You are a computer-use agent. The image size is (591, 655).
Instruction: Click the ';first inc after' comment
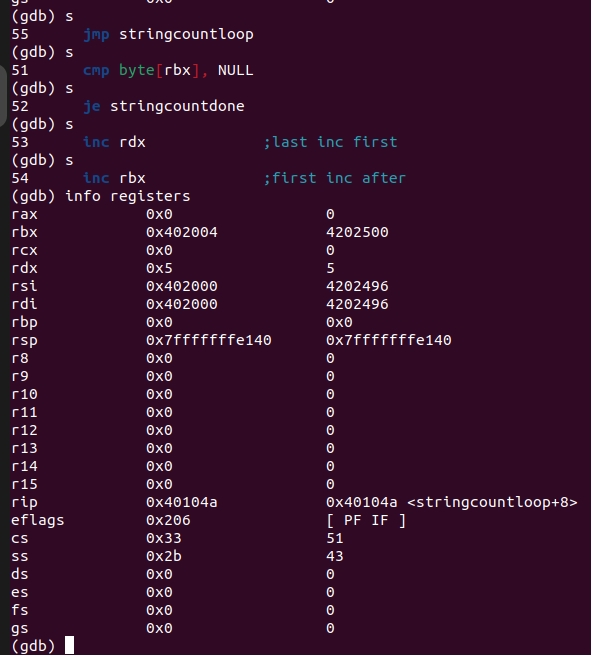(x=335, y=178)
